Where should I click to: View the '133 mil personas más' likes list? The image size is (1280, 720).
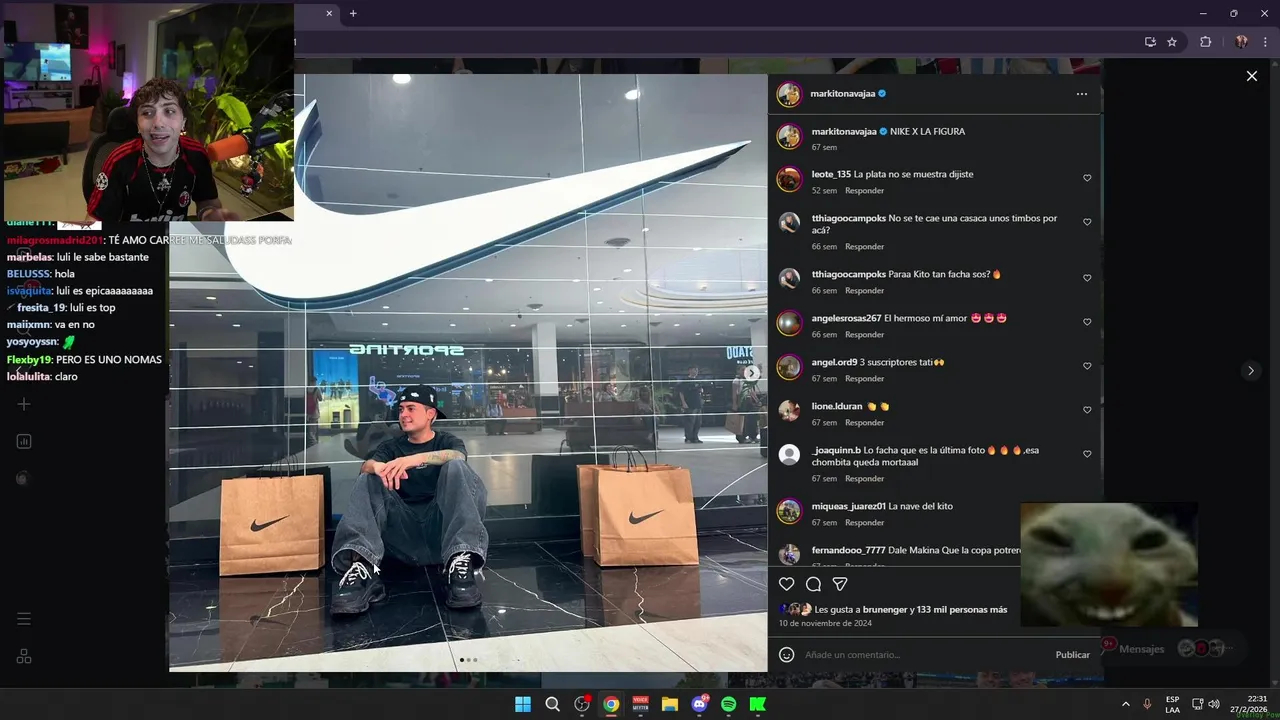(x=962, y=609)
